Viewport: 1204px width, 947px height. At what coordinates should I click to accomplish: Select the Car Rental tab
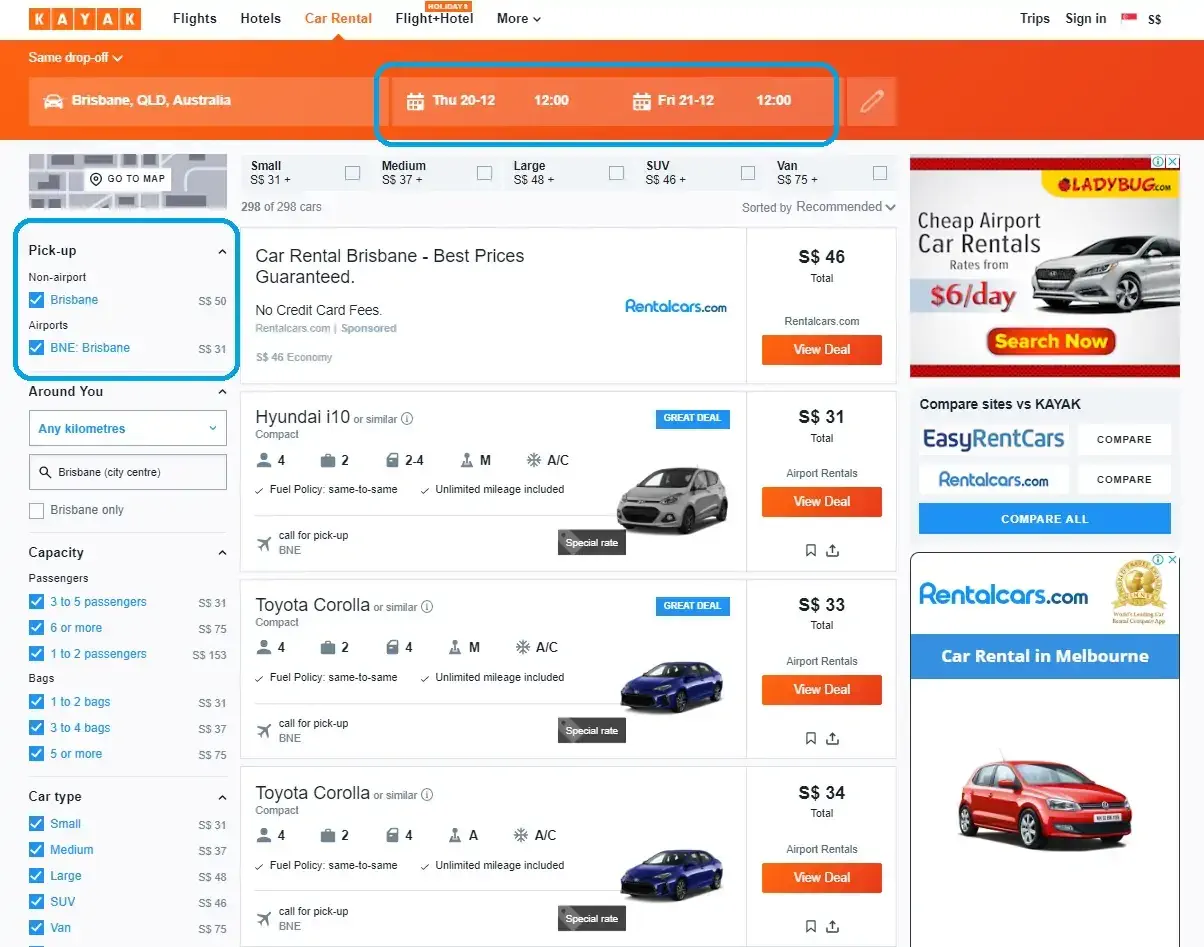[x=339, y=18]
